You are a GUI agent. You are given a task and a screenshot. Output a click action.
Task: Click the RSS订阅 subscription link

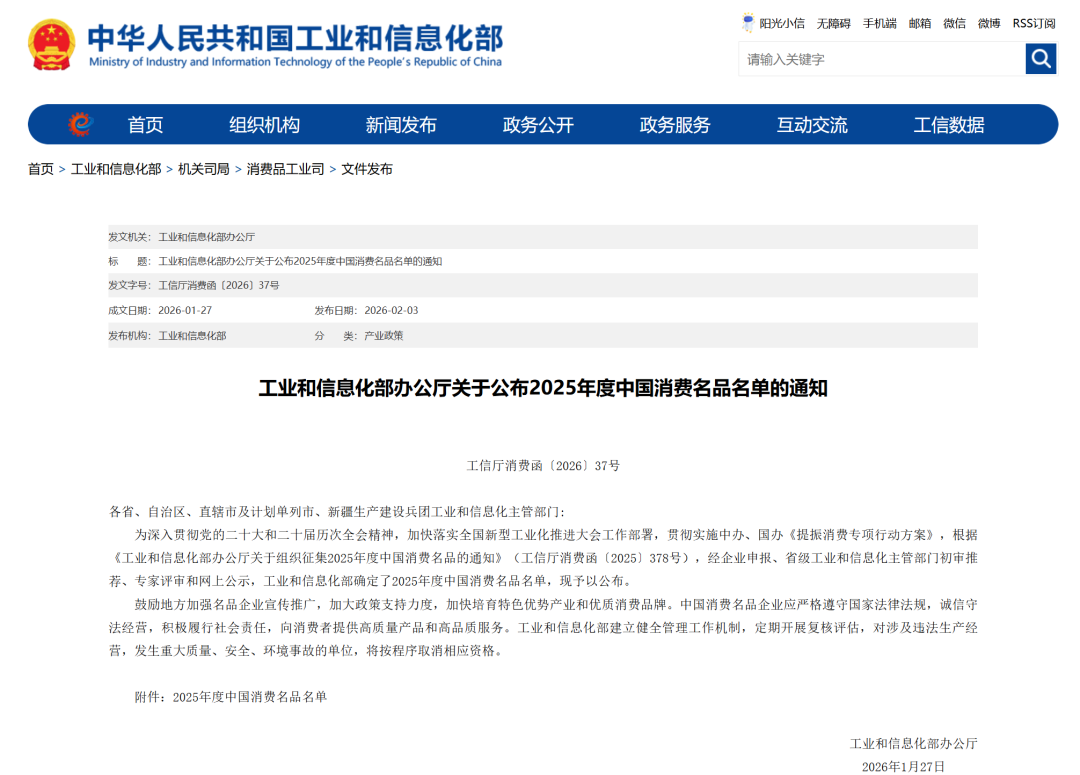tap(1032, 22)
